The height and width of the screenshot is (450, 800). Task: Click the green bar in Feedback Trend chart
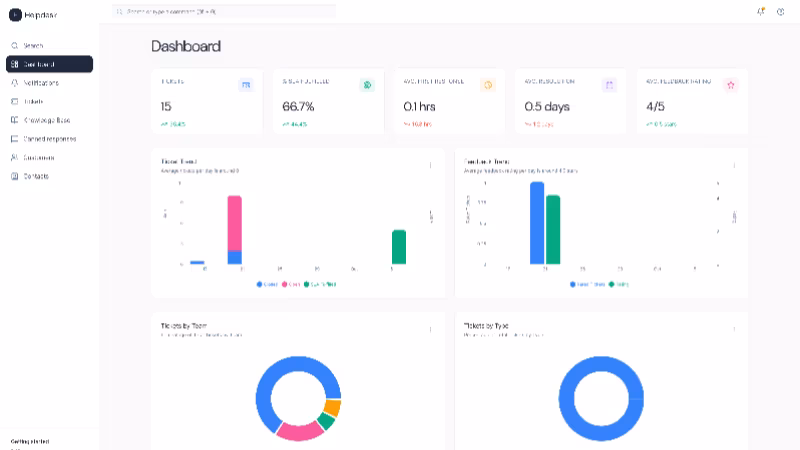point(553,230)
